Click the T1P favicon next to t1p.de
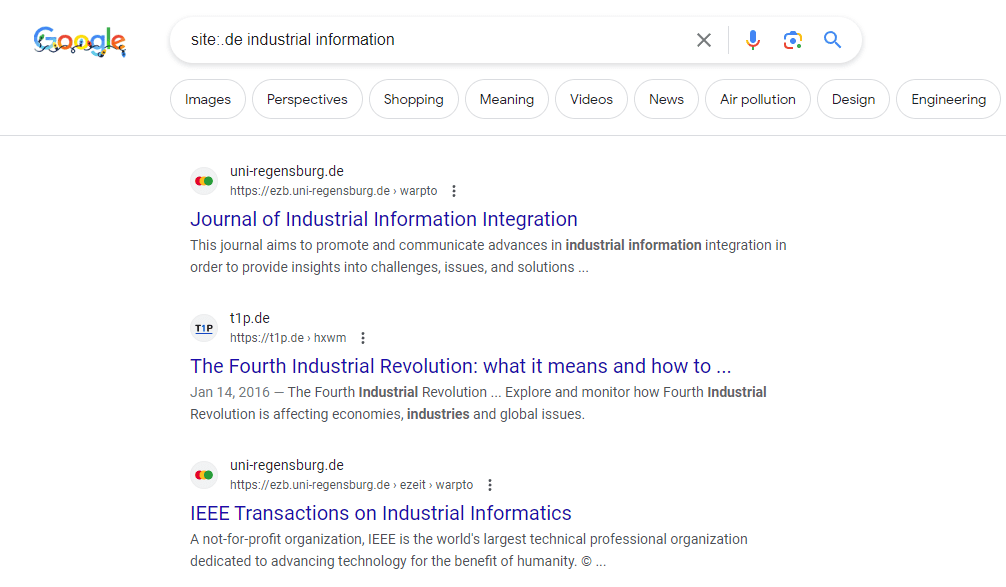Screen dimensions: 1006x587 204,327
